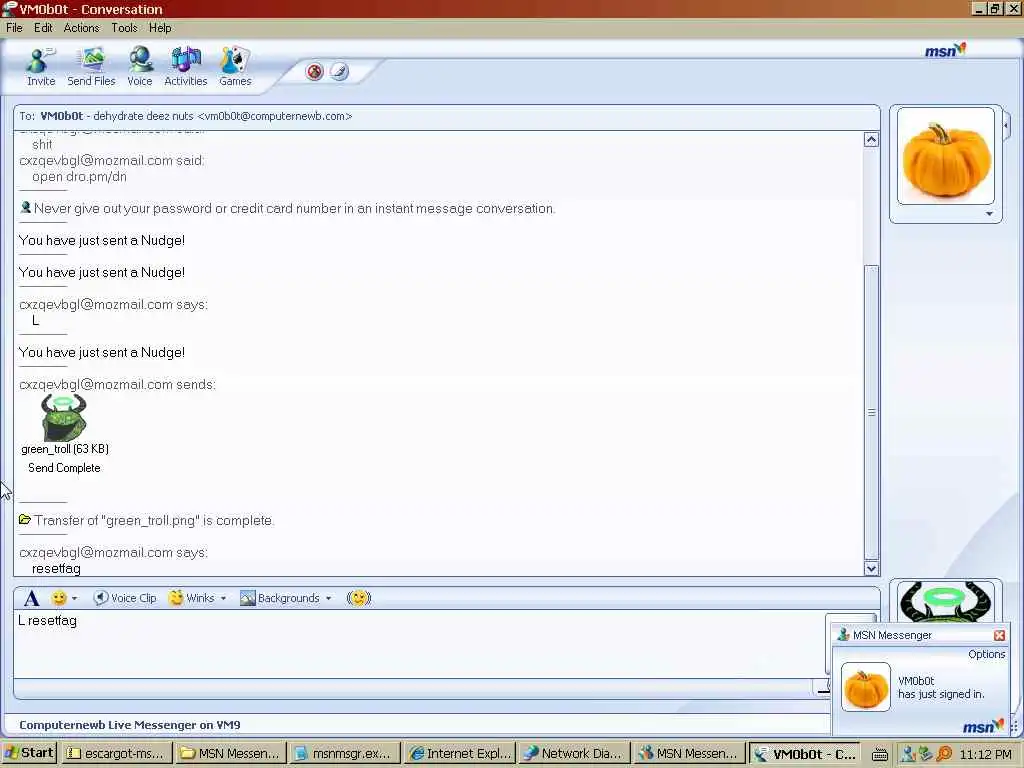The height and width of the screenshot is (768, 1024).
Task: Click the keyboard icon in the taskbar
Action: (880, 755)
